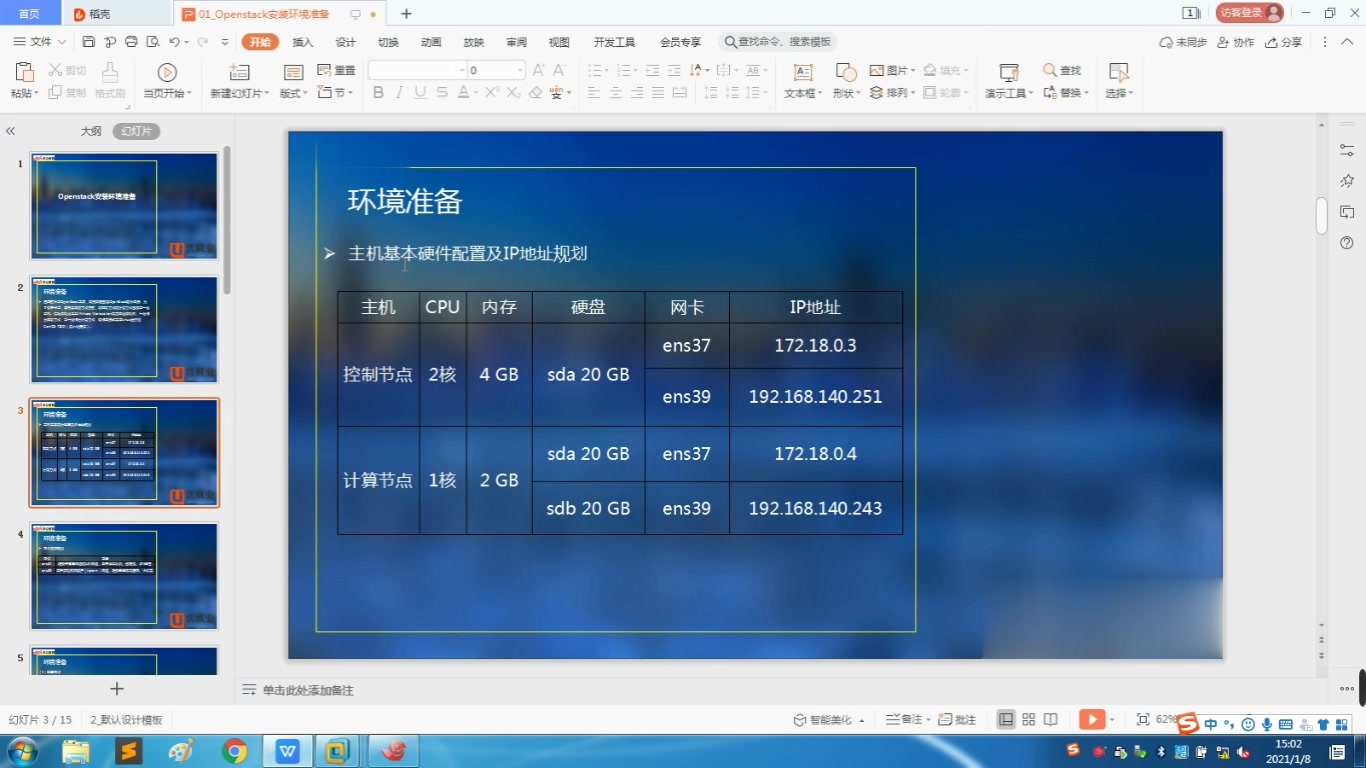The image size is (1366, 768).
Task: Click the notes area to add notes
Action: (x=308, y=690)
